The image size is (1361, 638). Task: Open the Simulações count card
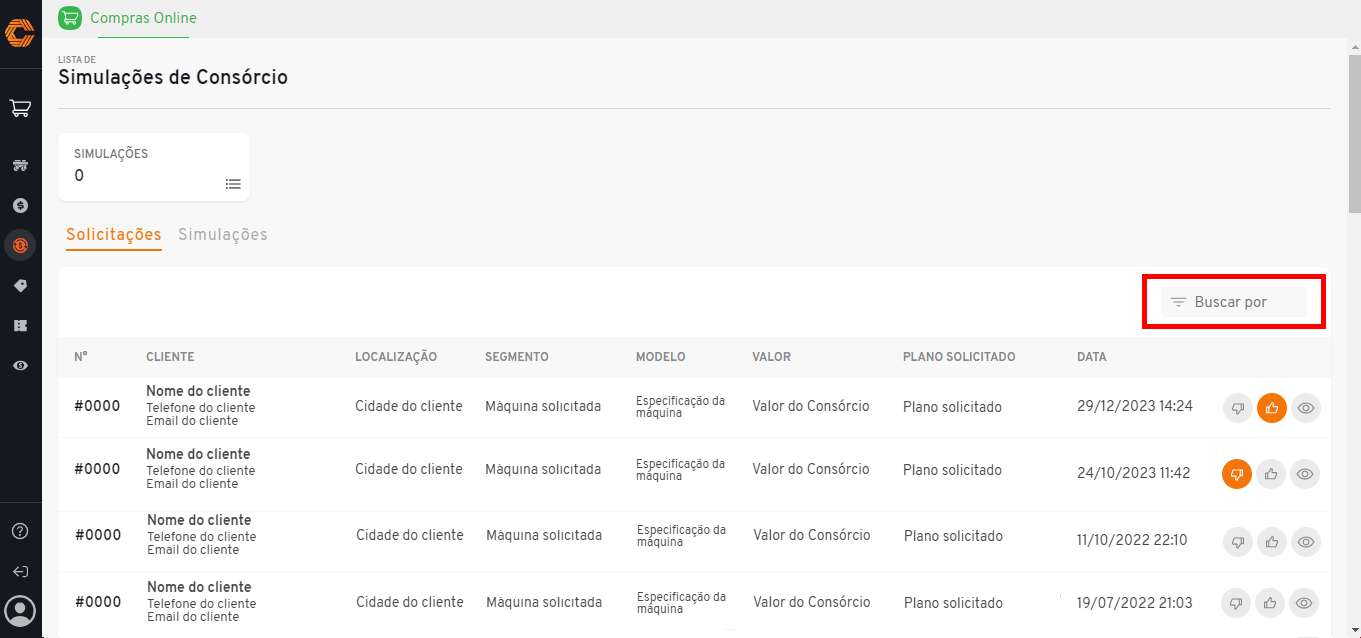coord(154,167)
